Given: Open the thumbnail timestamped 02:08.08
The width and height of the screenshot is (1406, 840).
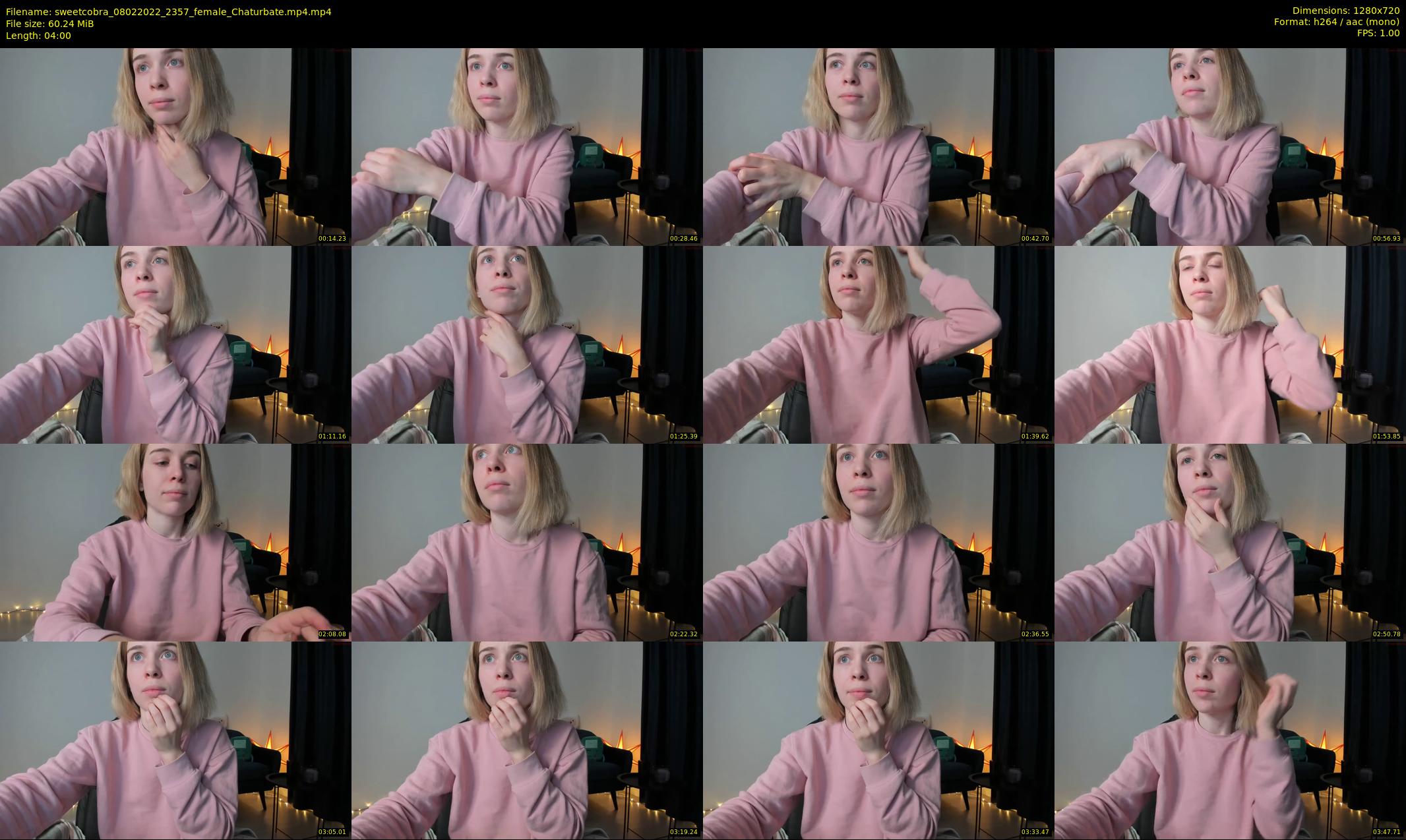Looking at the screenshot, I should 175,542.
